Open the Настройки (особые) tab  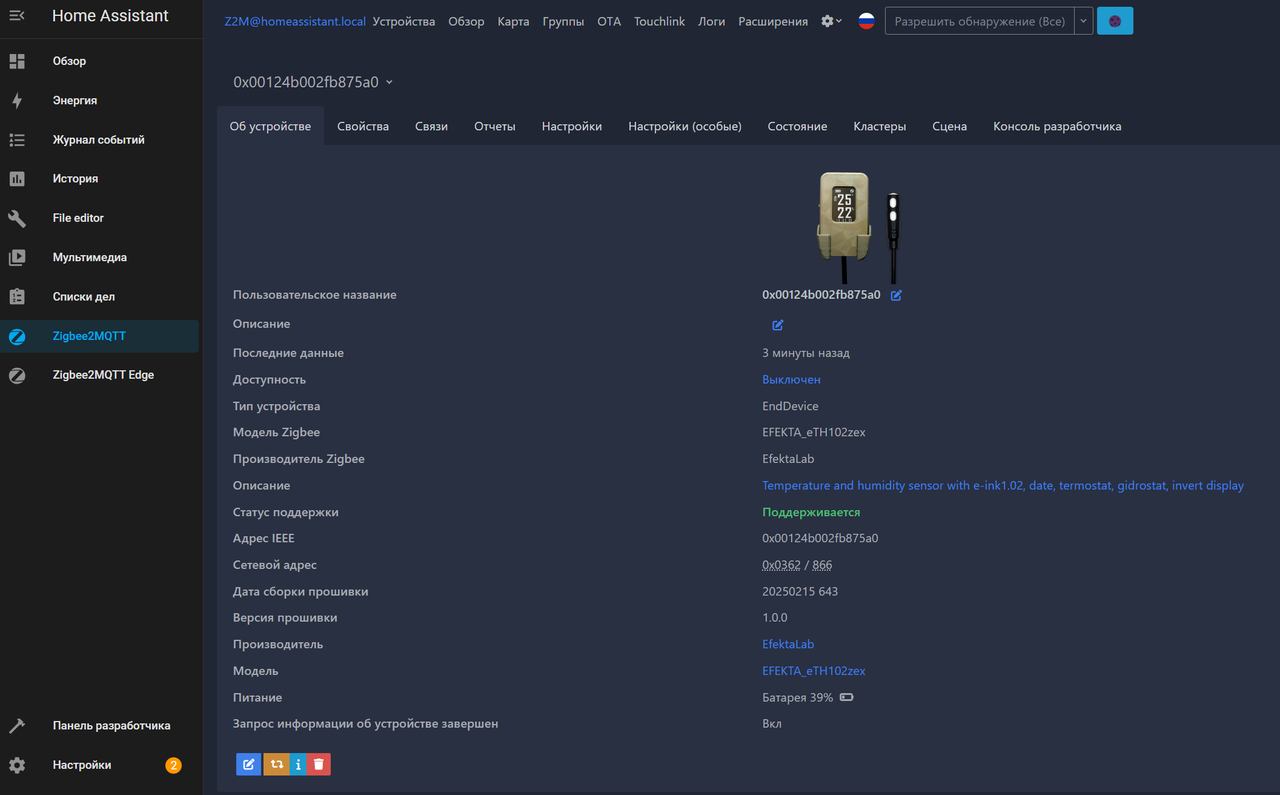click(685, 126)
